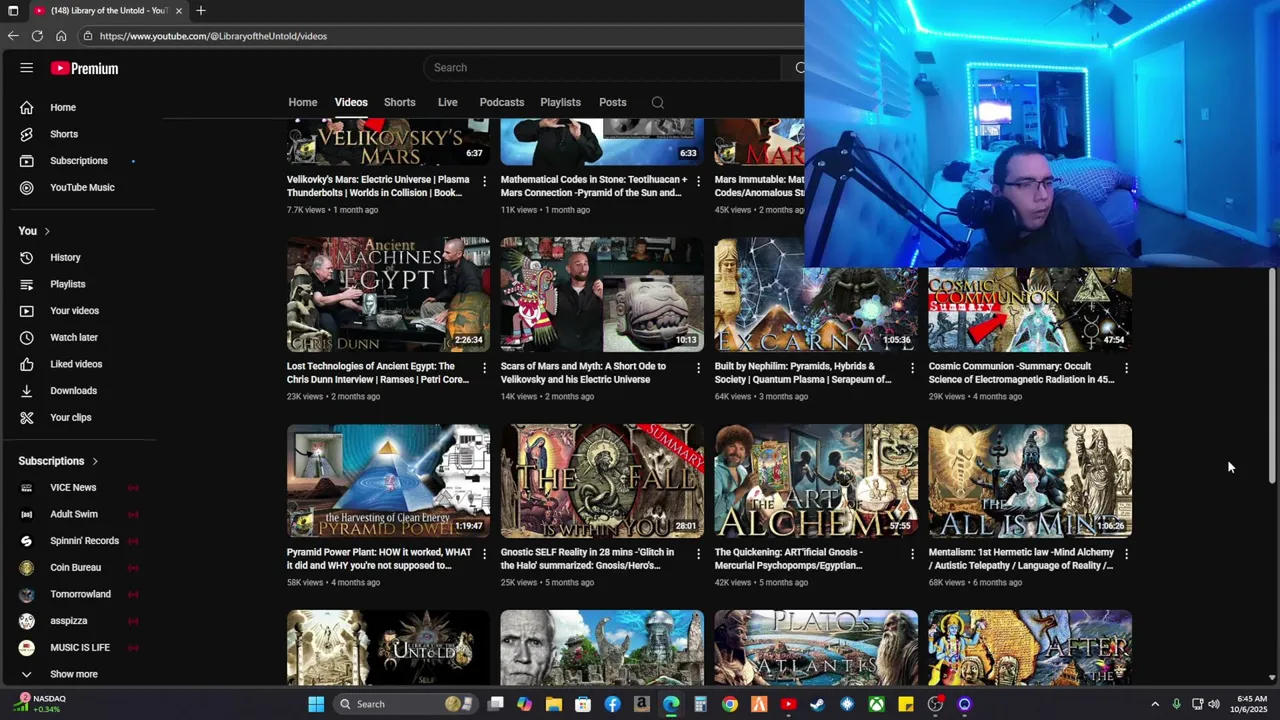Click the browser home button
The width and height of the screenshot is (1280, 720).
pos(61,36)
